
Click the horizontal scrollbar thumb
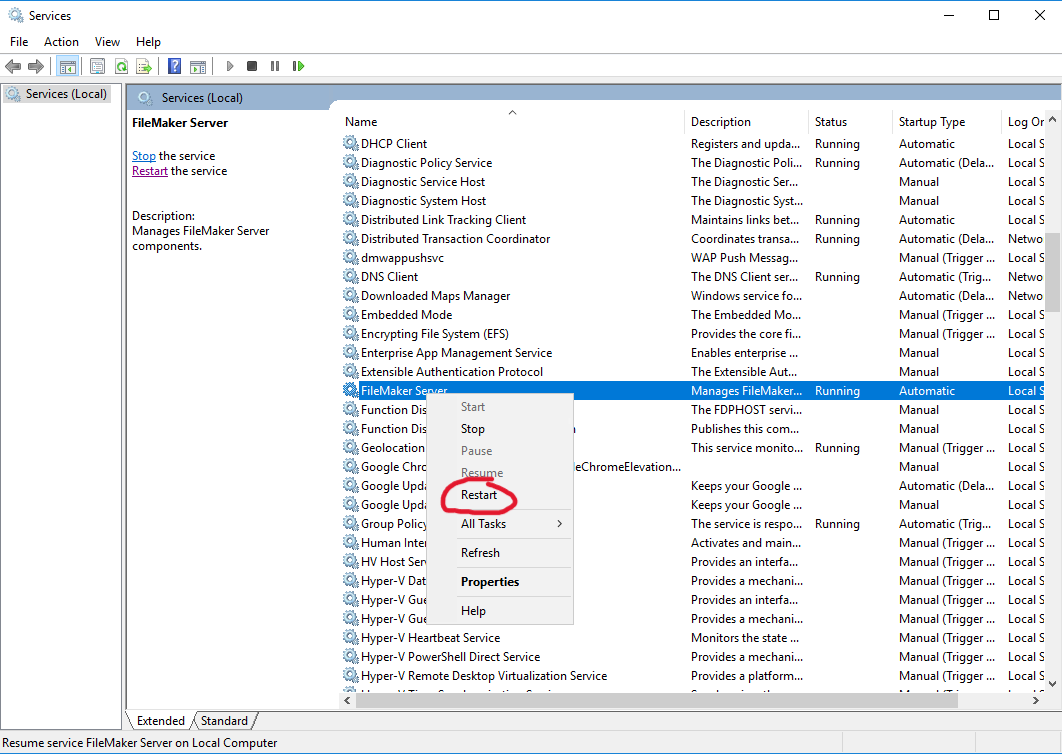[656, 700]
